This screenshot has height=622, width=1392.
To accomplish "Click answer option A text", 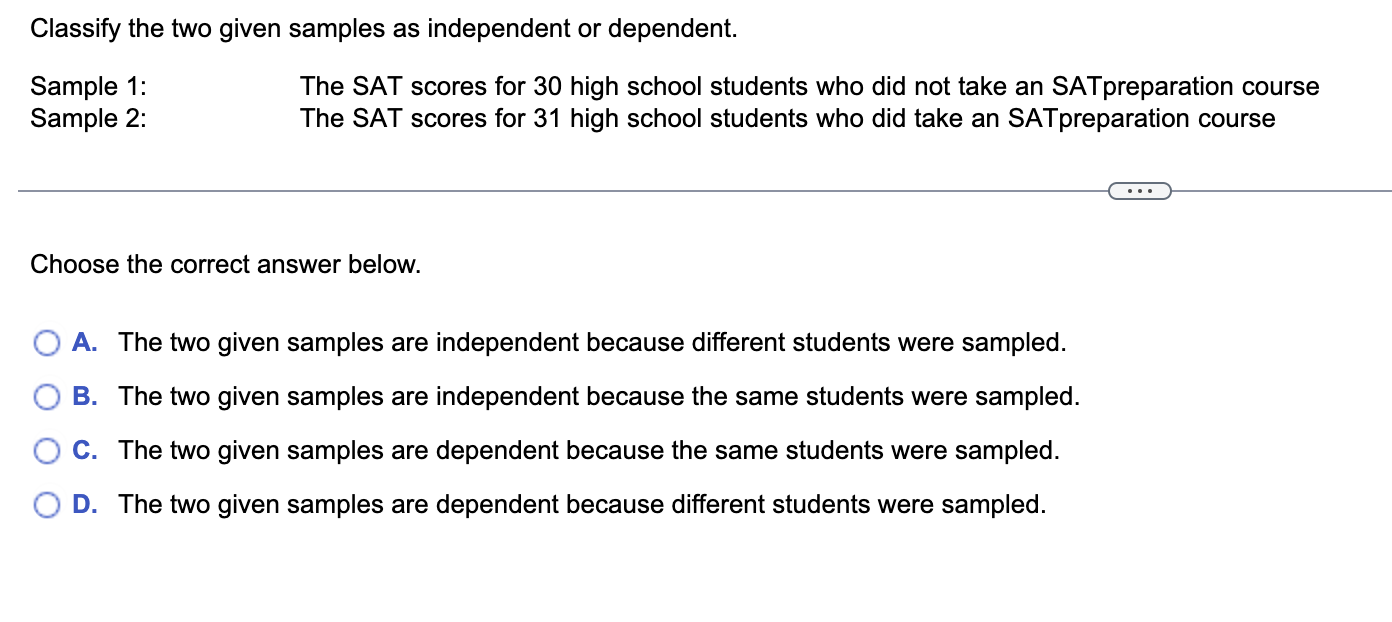I will (592, 343).
